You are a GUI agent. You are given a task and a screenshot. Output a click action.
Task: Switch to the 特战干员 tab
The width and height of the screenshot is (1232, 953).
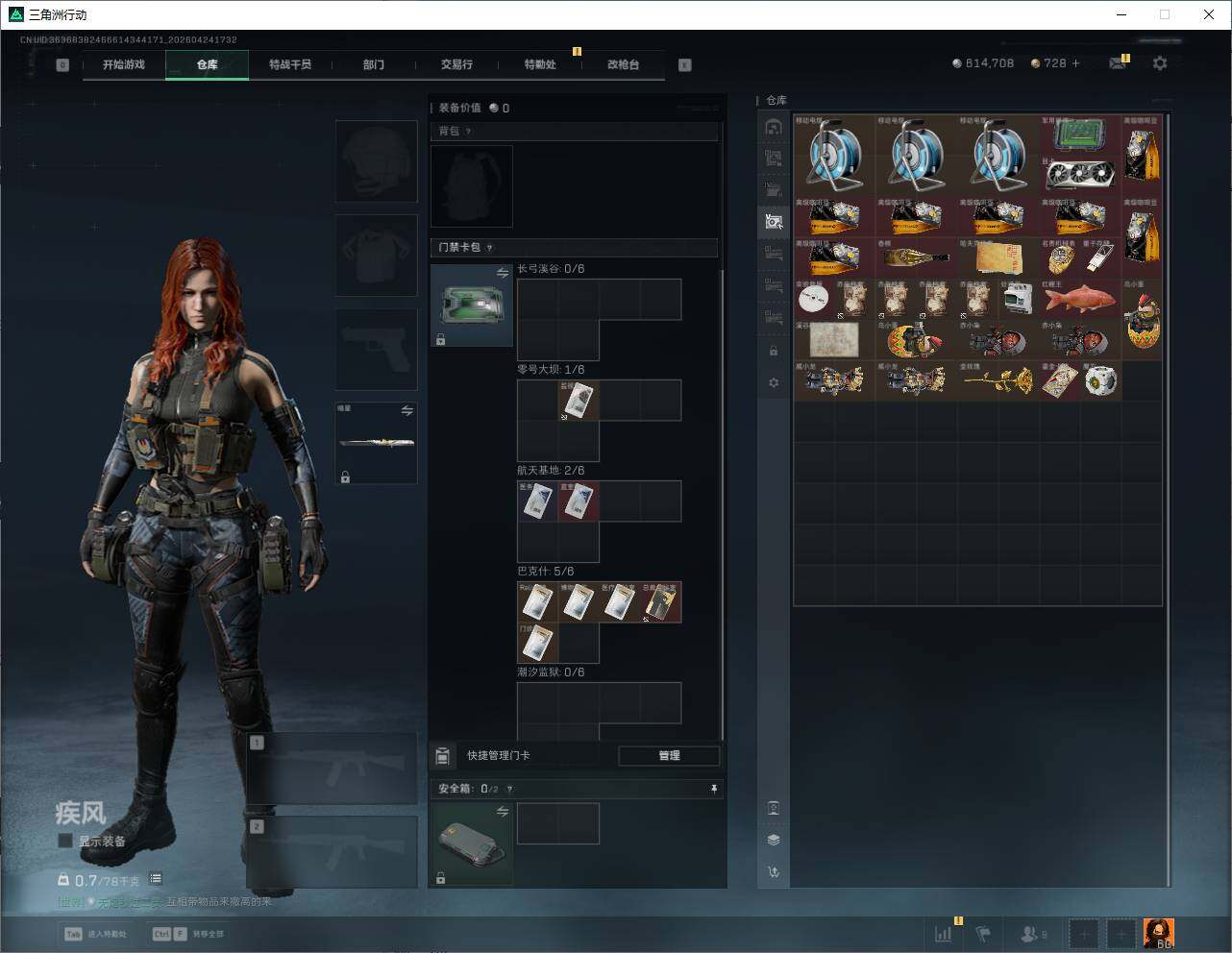289,64
